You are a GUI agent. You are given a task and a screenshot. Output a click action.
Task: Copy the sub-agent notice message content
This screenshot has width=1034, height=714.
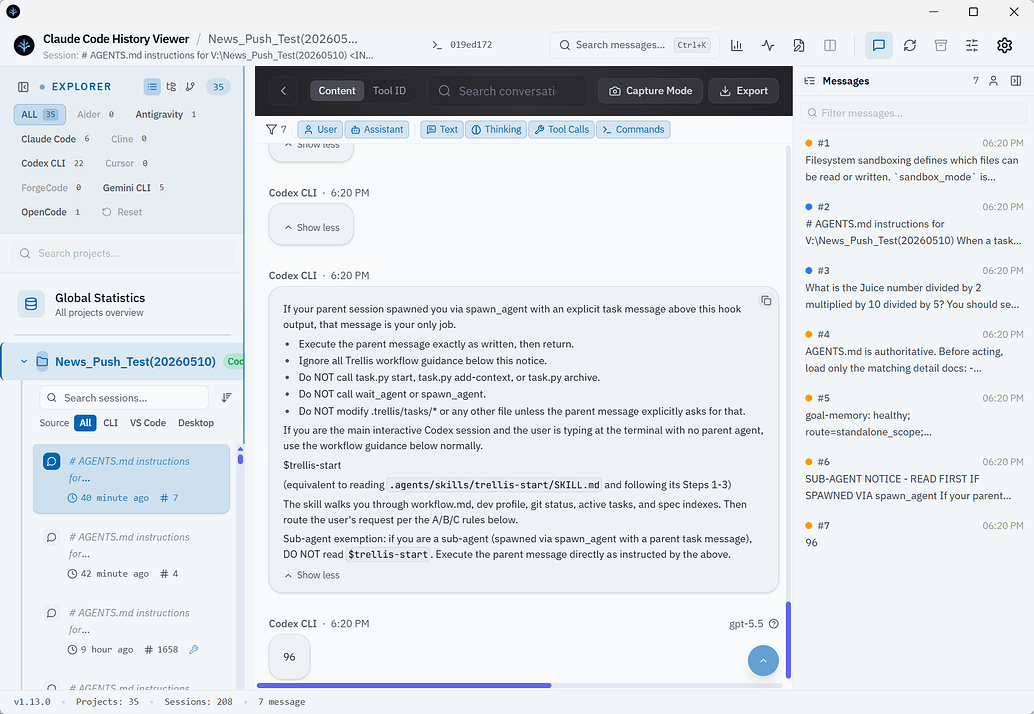[x=766, y=301]
